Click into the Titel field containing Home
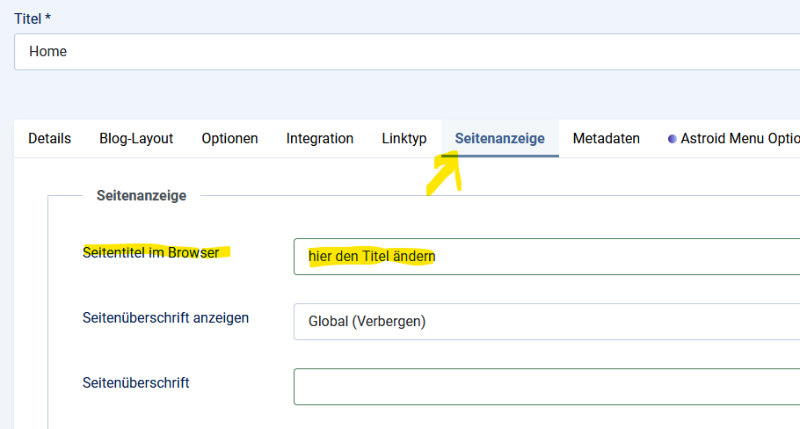Image resolution: width=800 pixels, height=429 pixels. (x=400, y=51)
